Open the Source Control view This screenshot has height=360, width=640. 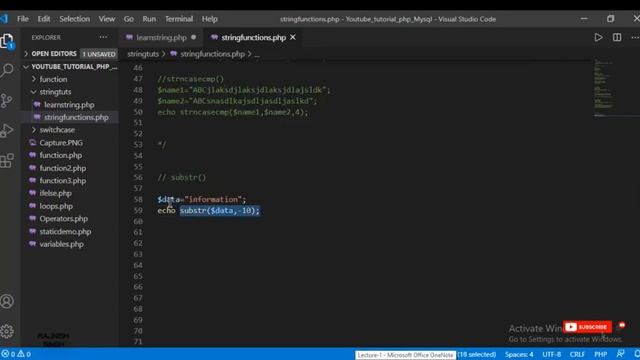[x=7, y=100]
